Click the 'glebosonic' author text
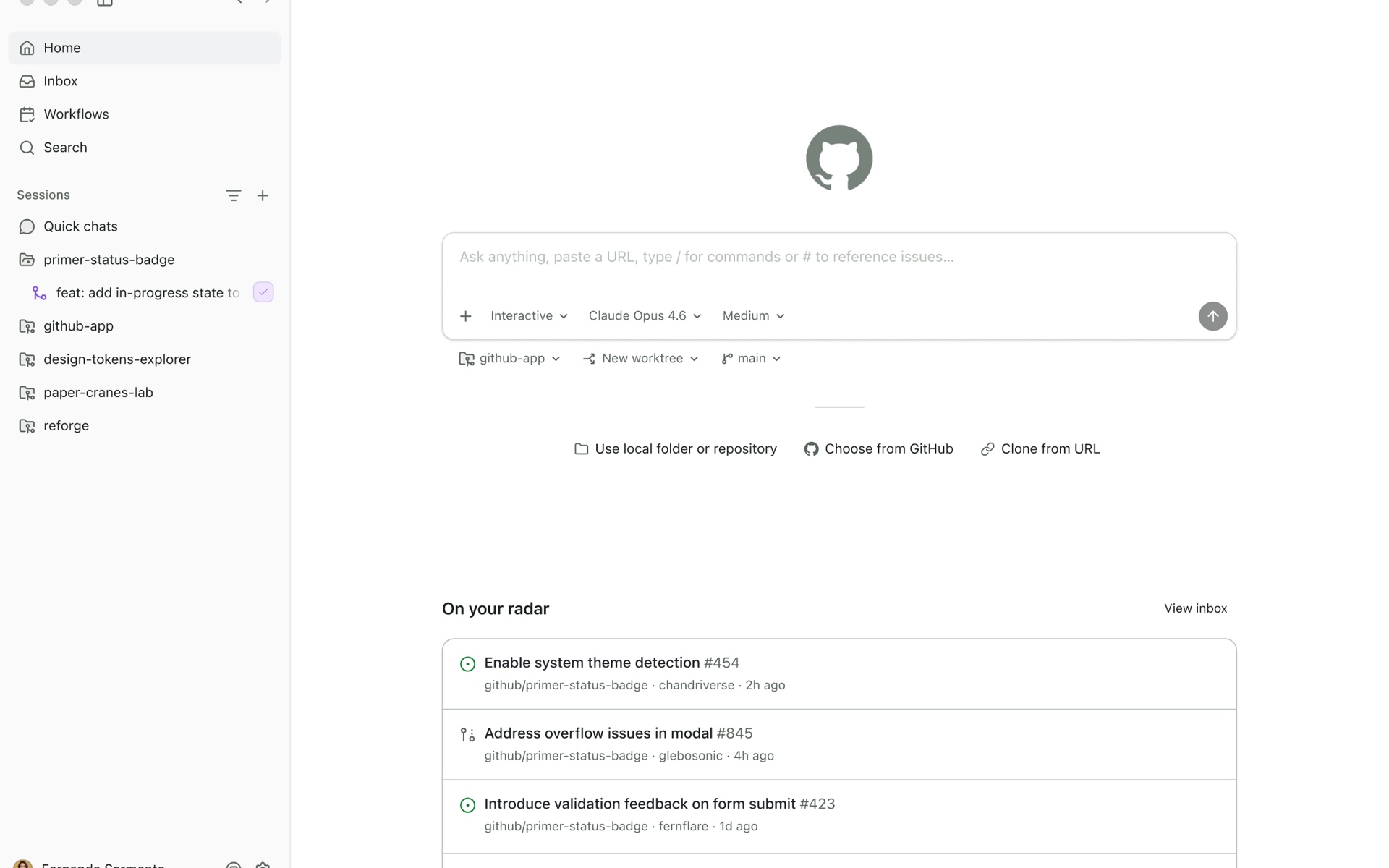This screenshot has width=1389, height=868. pyautogui.click(x=690, y=756)
